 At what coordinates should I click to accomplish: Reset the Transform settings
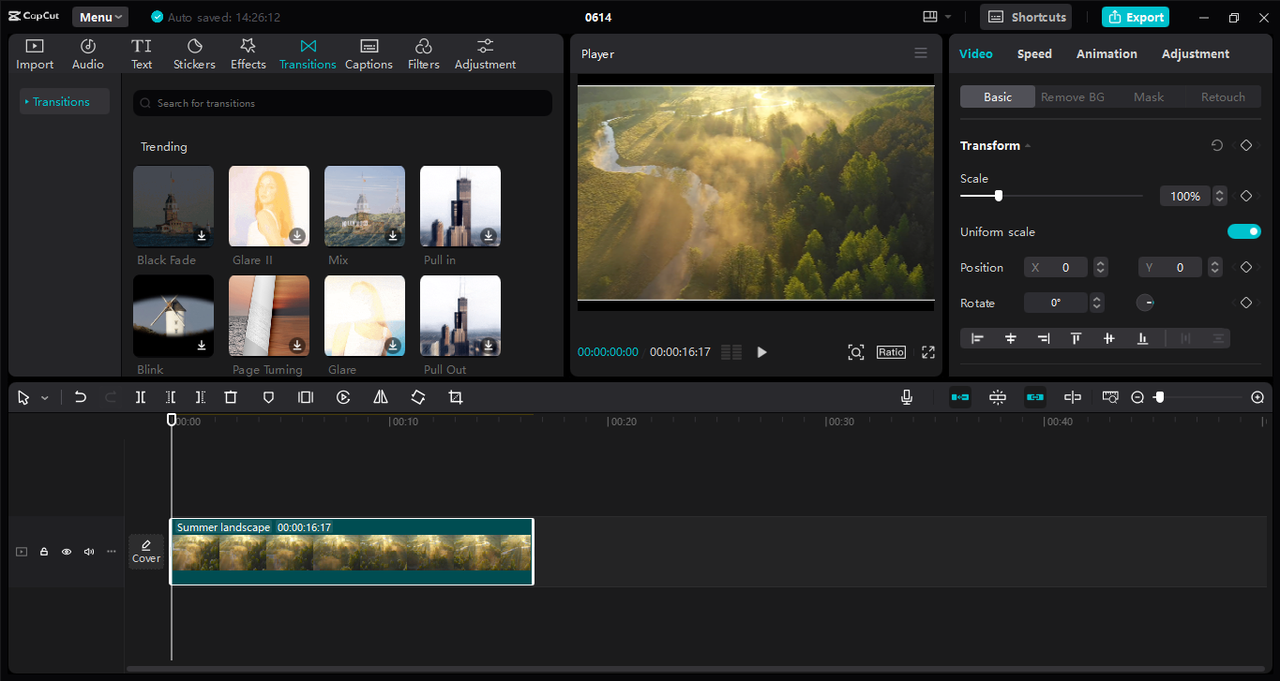1217,145
